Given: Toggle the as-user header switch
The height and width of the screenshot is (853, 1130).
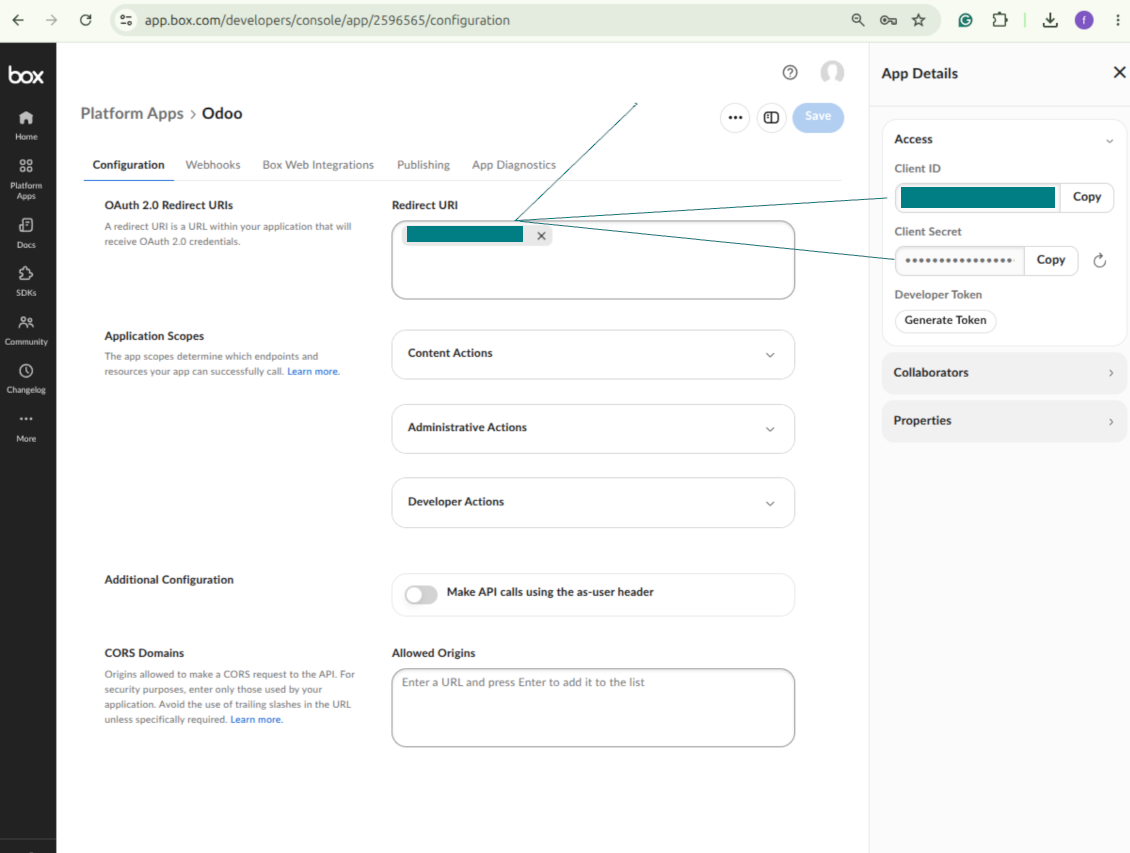Looking at the screenshot, I should [x=421, y=594].
